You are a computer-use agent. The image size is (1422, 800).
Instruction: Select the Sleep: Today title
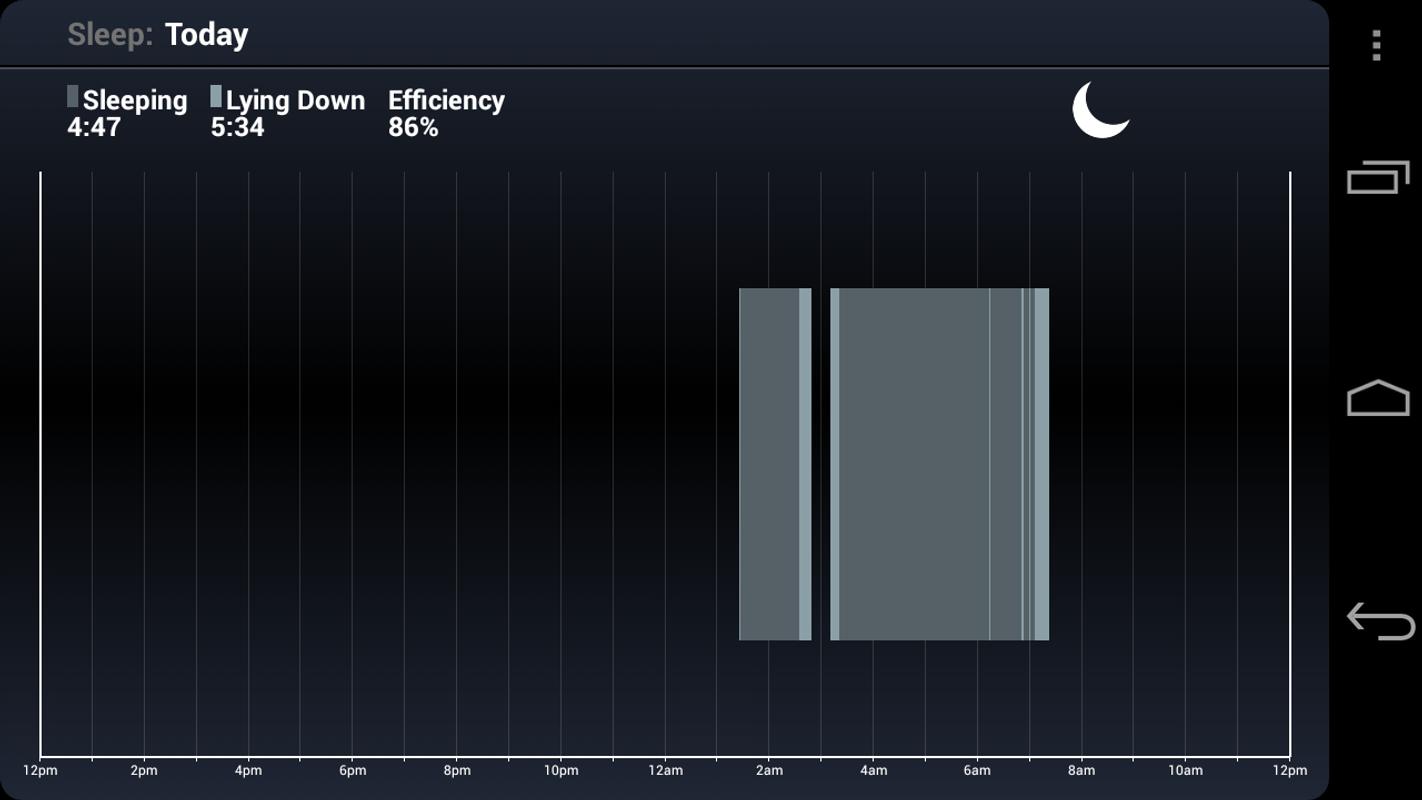tap(158, 35)
